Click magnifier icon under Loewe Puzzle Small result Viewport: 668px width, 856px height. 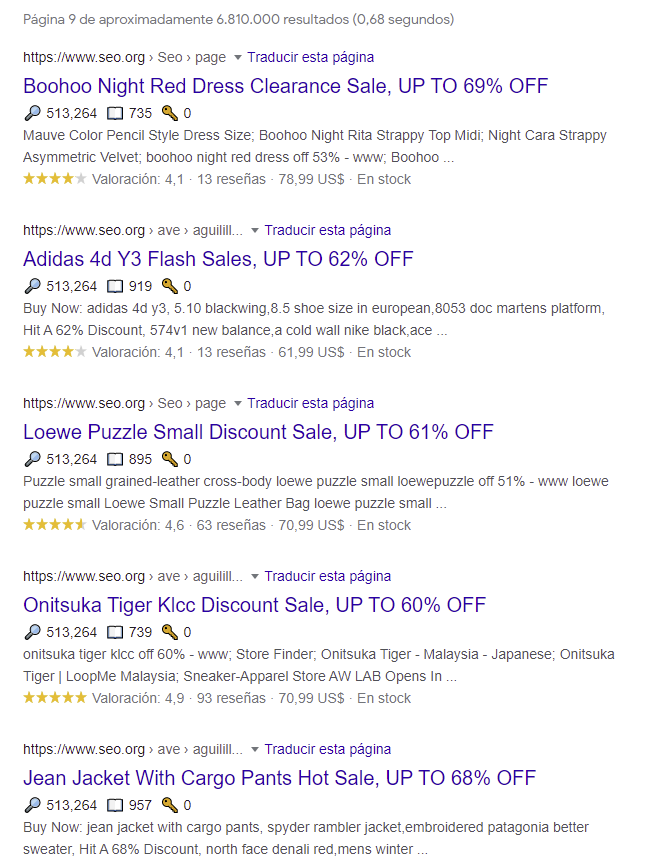point(33,459)
